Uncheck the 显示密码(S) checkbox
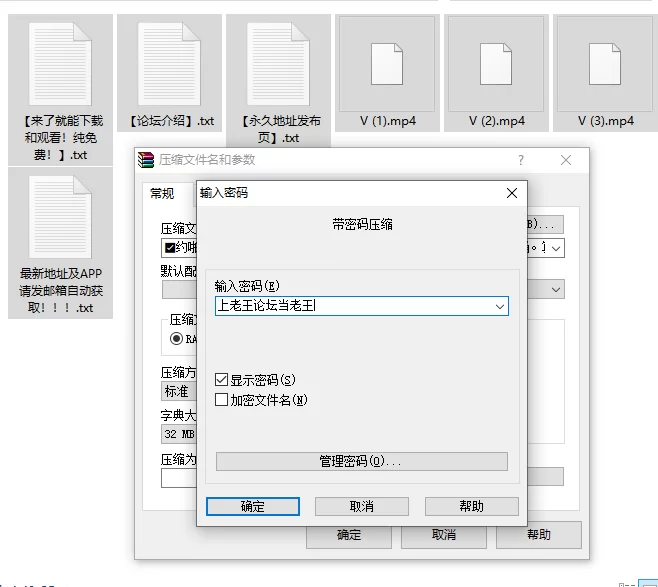 coord(221,380)
